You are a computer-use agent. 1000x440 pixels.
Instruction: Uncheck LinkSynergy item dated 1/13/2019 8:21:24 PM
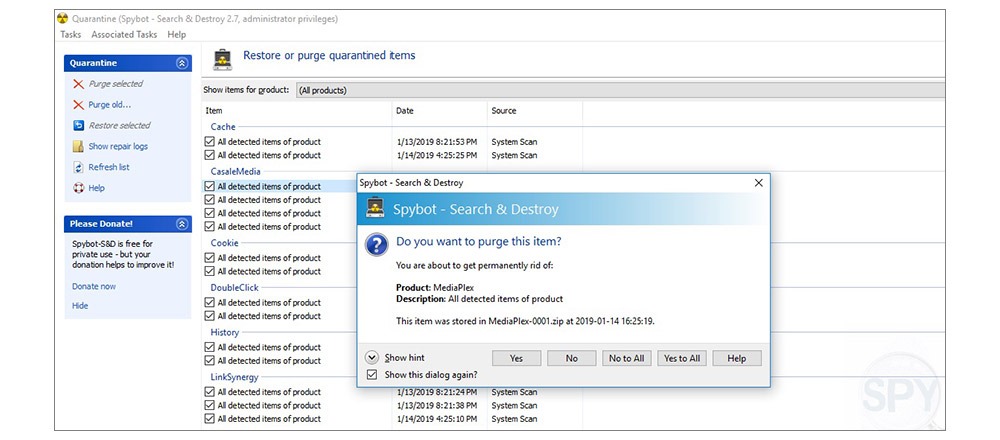[209, 392]
